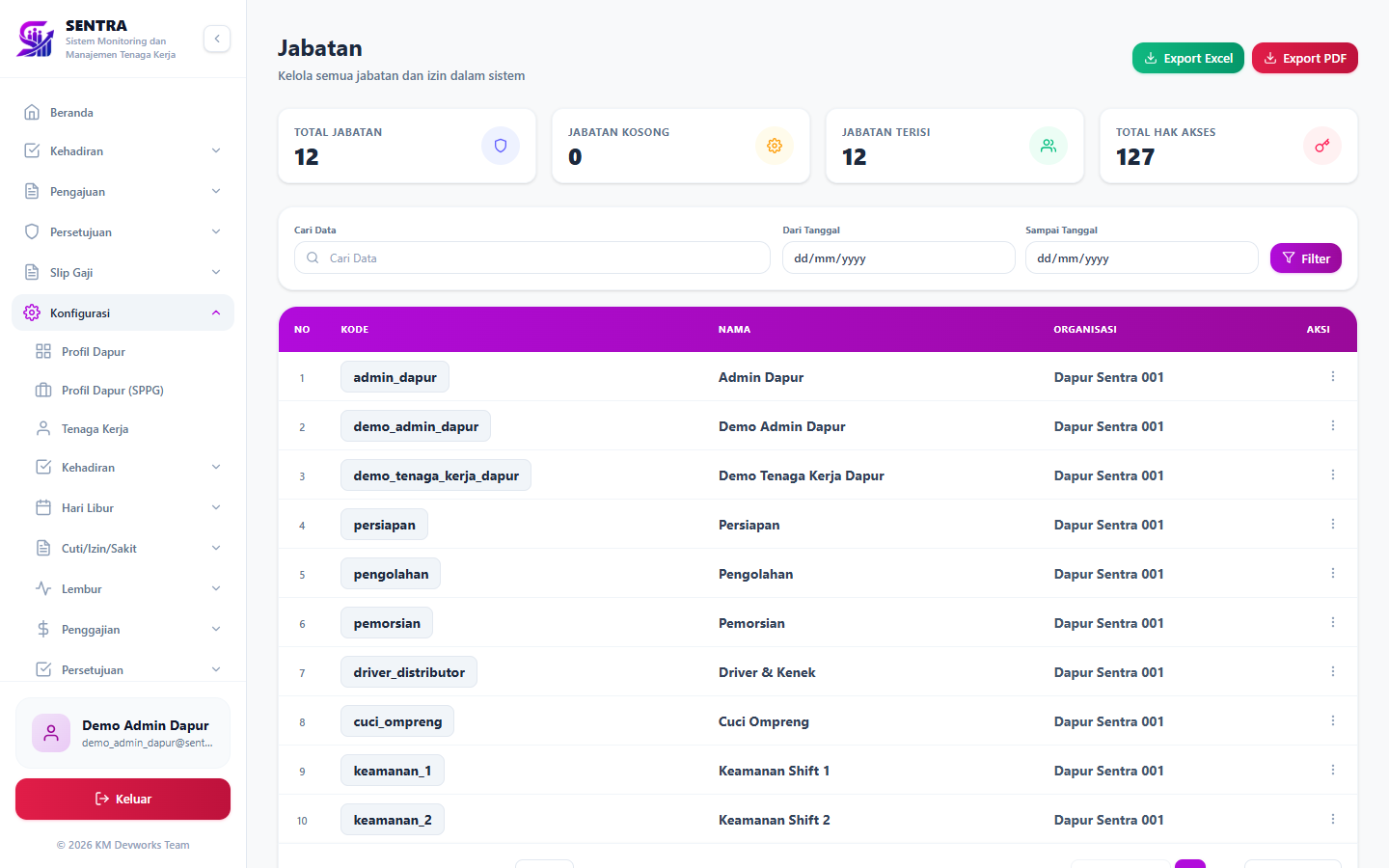Expand the Penggajian submenu
The height and width of the screenshot is (868, 1389).
[128, 629]
